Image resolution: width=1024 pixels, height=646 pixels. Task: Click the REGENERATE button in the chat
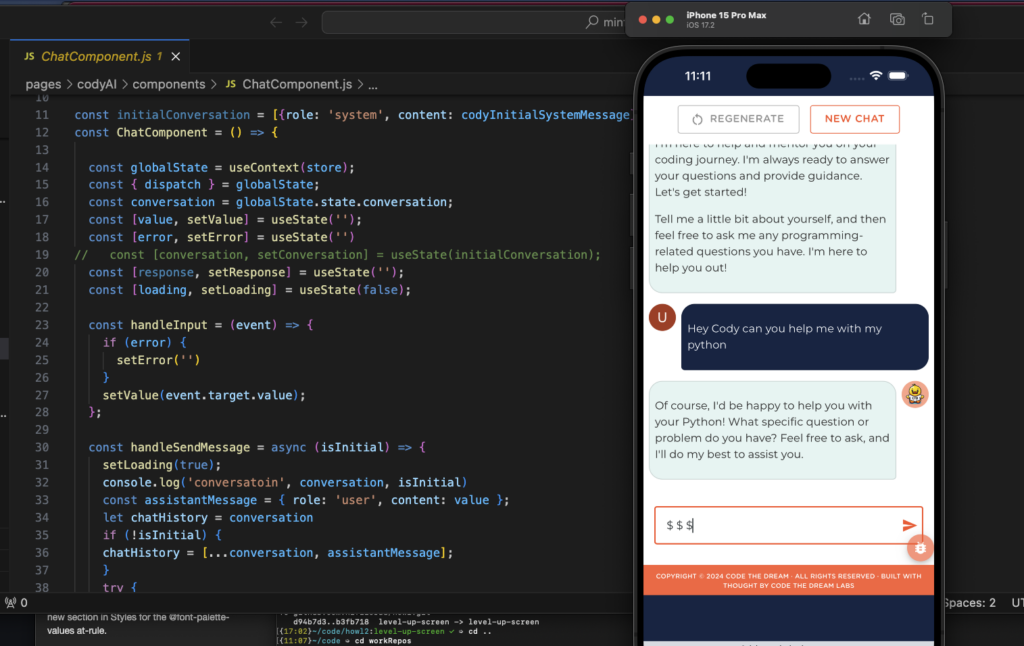click(x=738, y=119)
